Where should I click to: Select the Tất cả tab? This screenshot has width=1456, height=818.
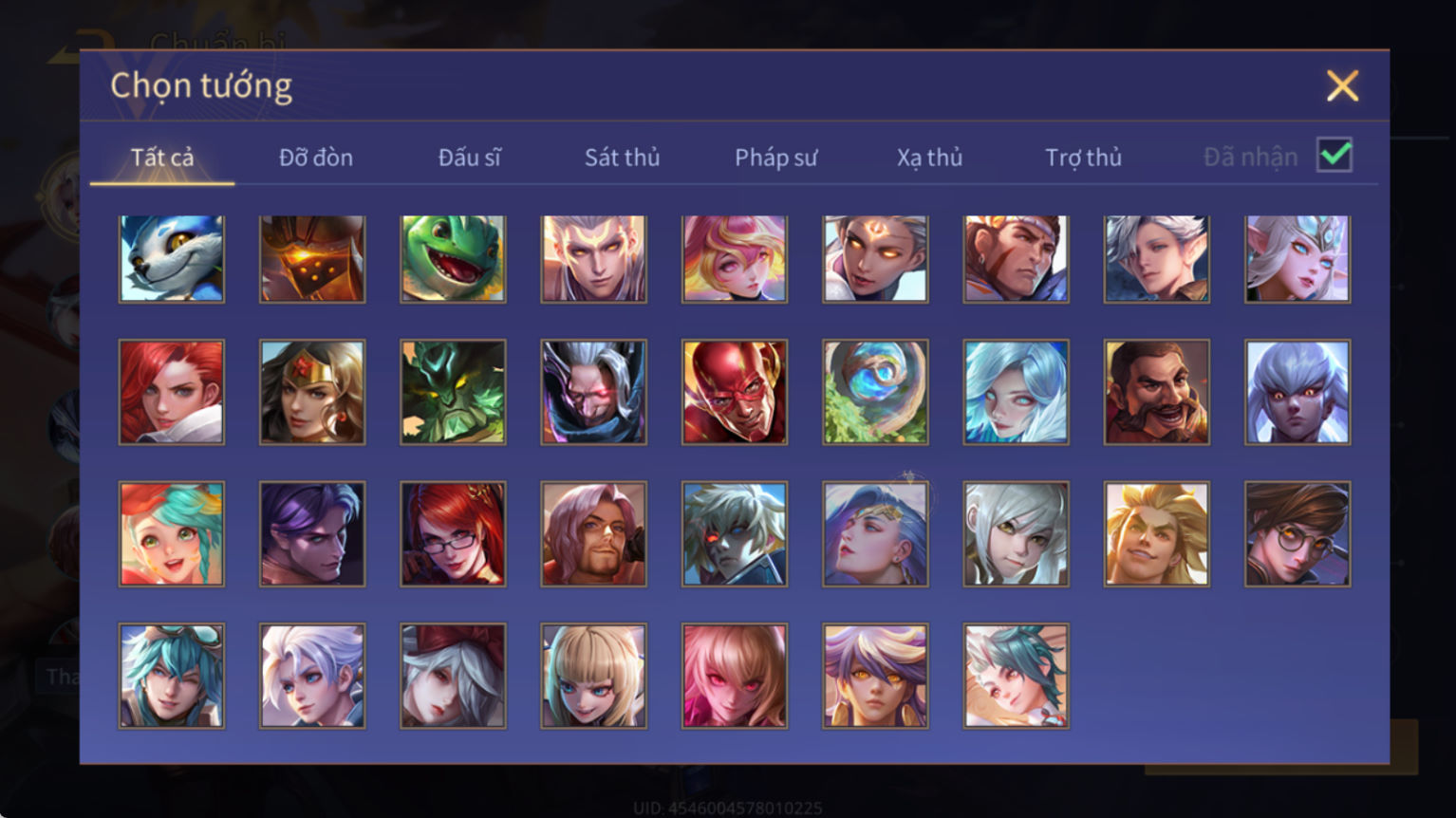click(162, 158)
